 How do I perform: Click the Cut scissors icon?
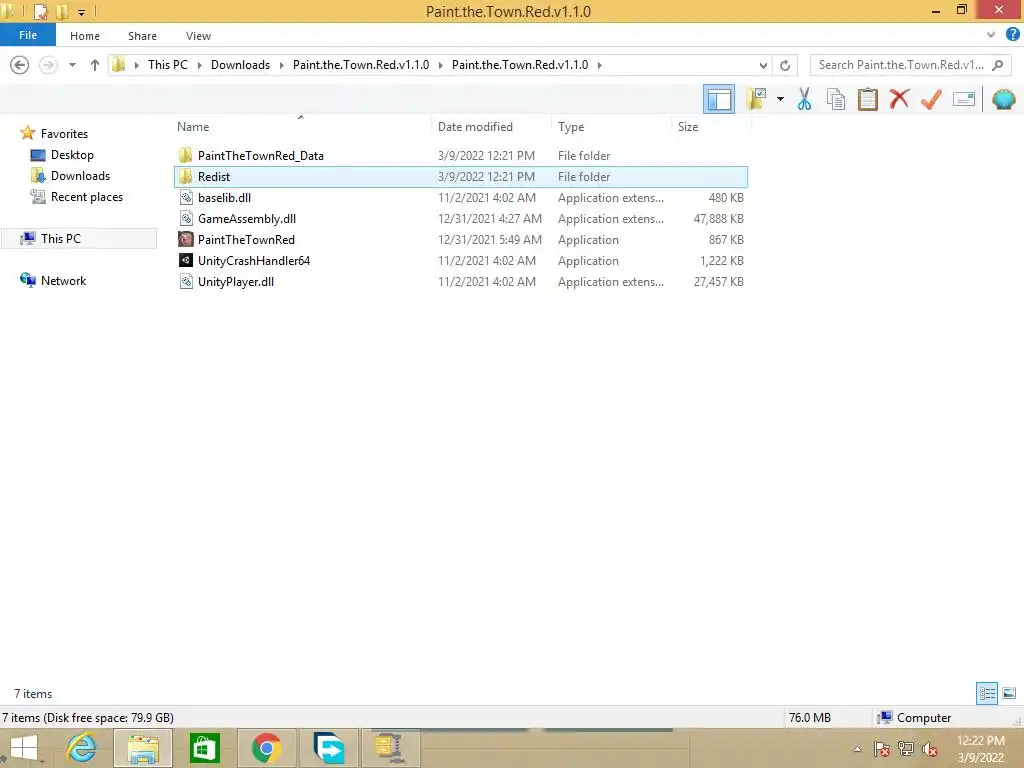tap(804, 99)
